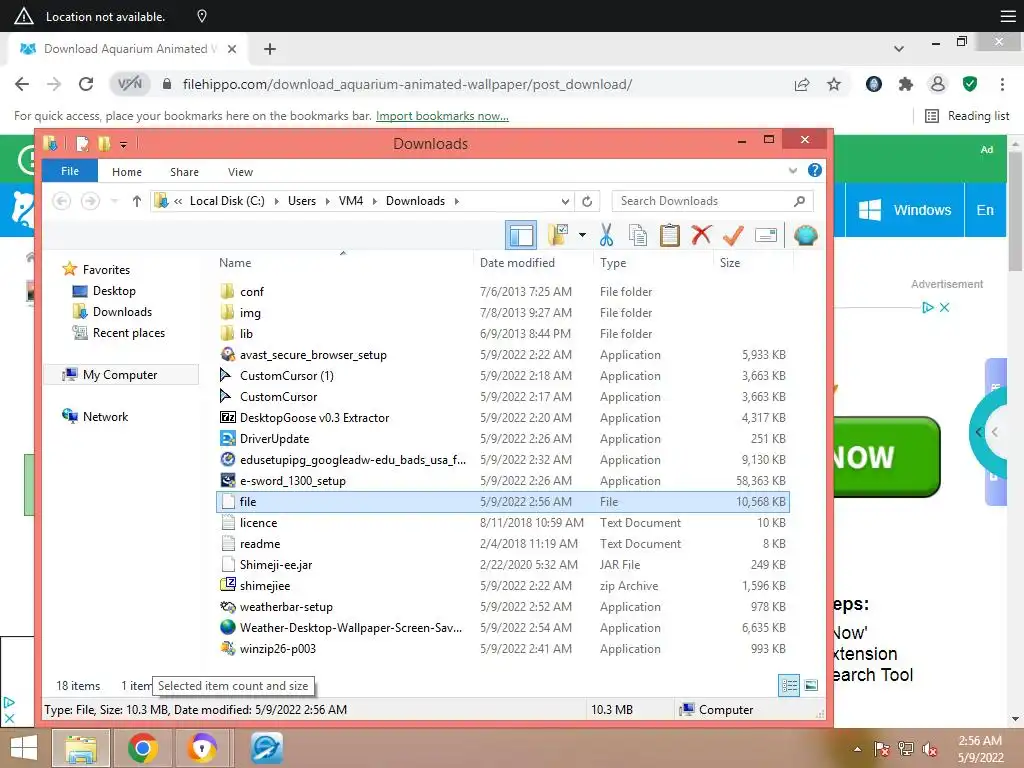Open the Home ribbon tab
The width and height of the screenshot is (1024, 768).
tap(127, 172)
